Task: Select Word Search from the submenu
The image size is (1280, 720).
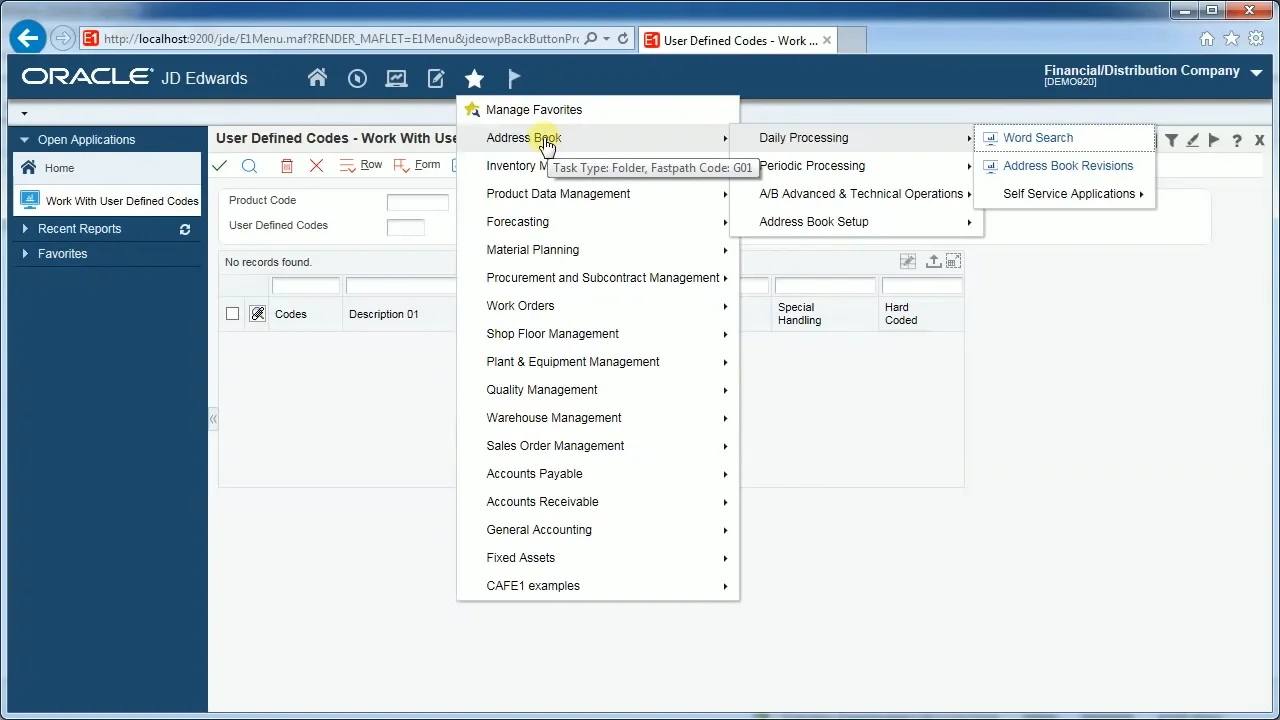Action: 1037,138
